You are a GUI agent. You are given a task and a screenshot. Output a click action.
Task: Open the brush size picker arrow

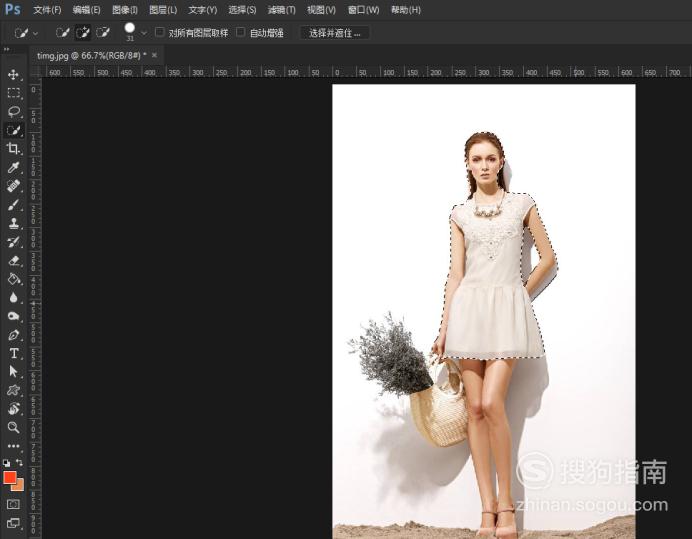tap(143, 33)
